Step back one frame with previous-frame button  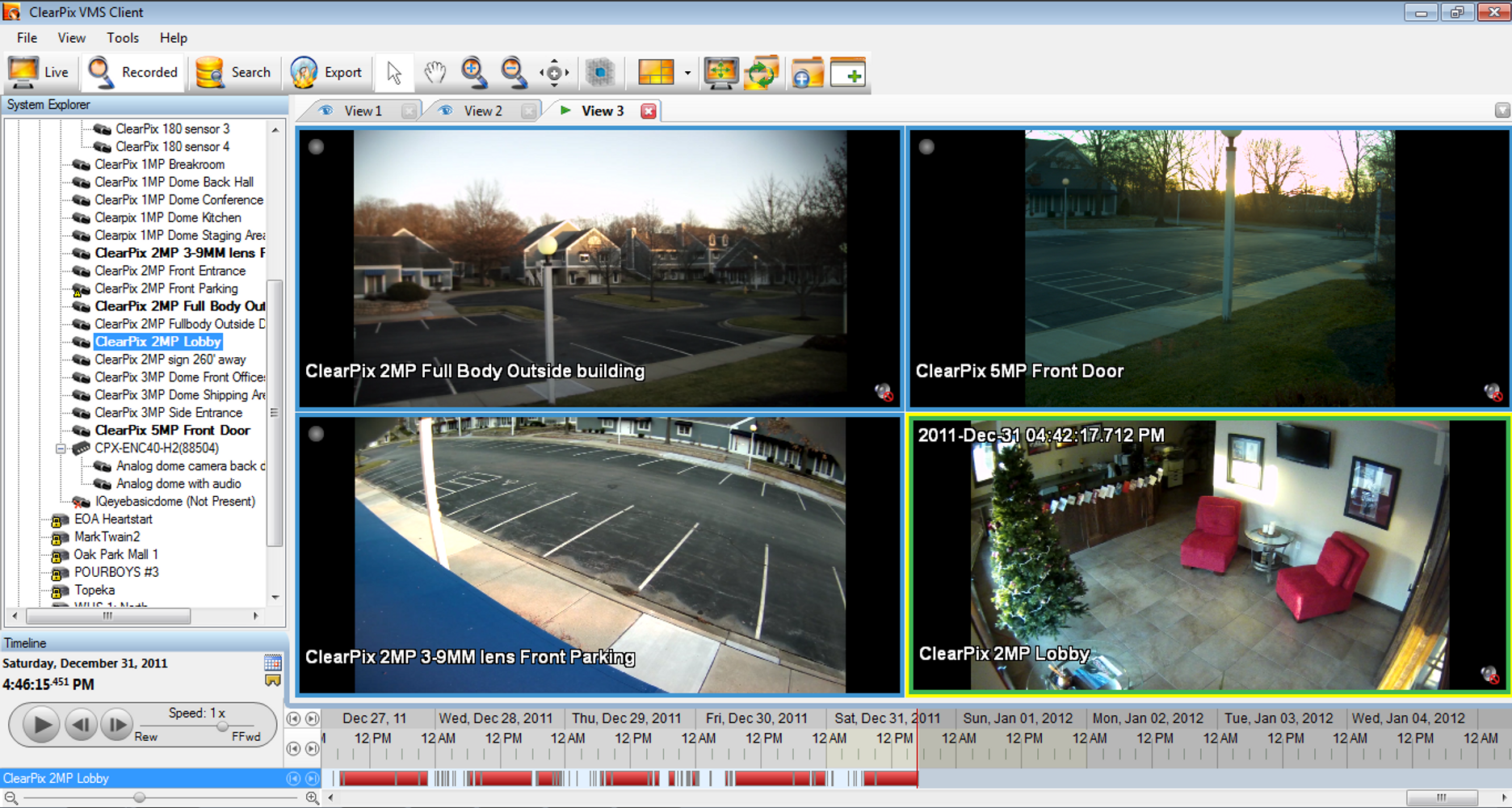pyautogui.click(x=80, y=724)
